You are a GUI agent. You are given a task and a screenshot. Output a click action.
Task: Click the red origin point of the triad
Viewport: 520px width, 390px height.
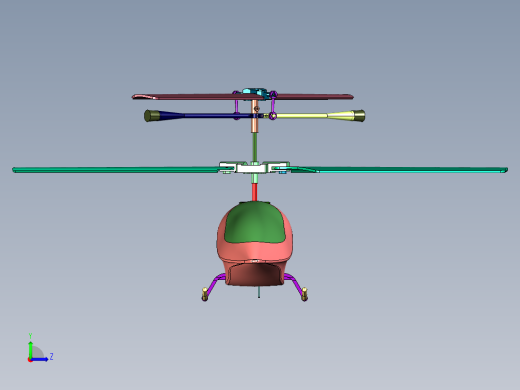point(30,360)
